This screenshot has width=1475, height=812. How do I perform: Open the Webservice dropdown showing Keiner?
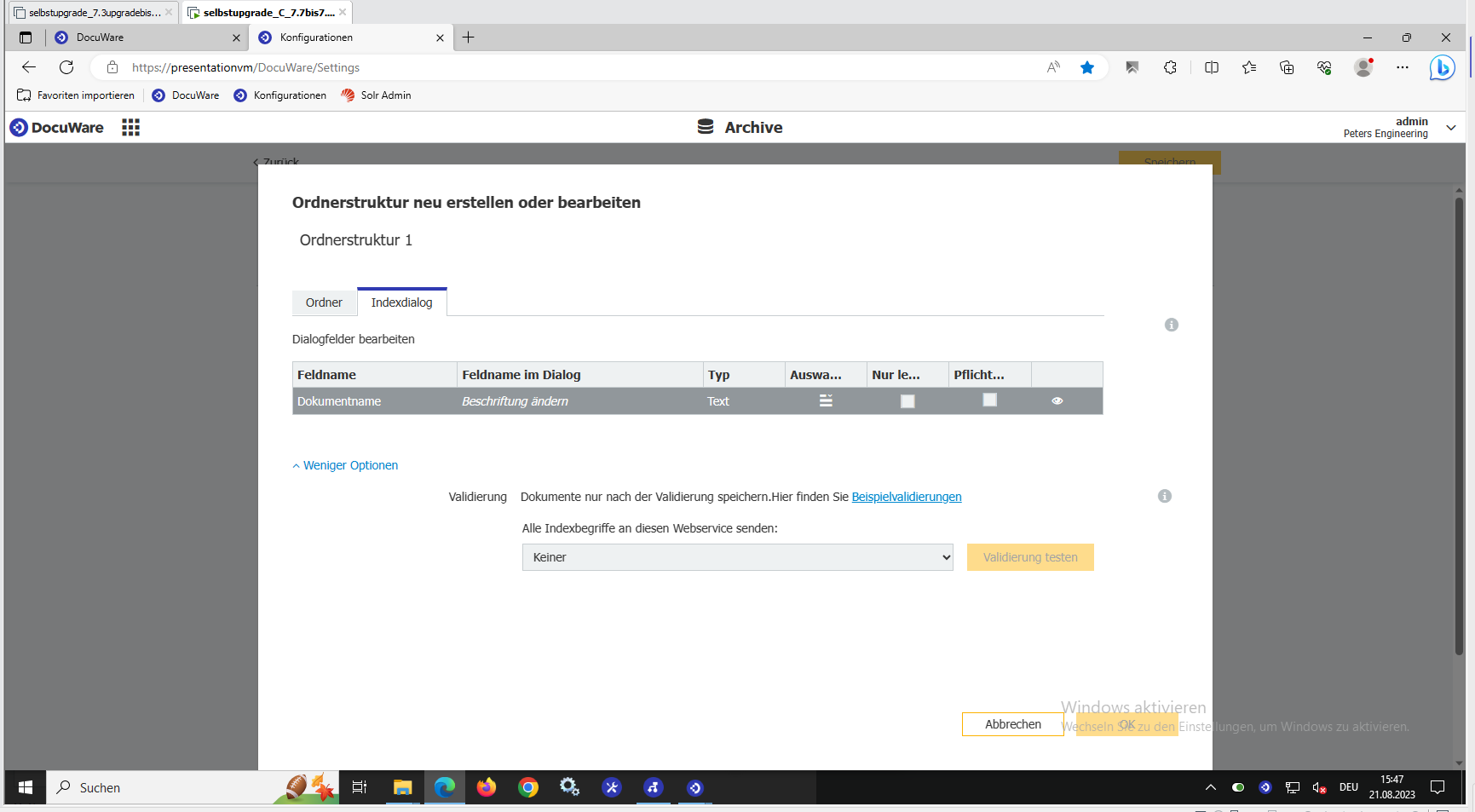click(x=737, y=557)
